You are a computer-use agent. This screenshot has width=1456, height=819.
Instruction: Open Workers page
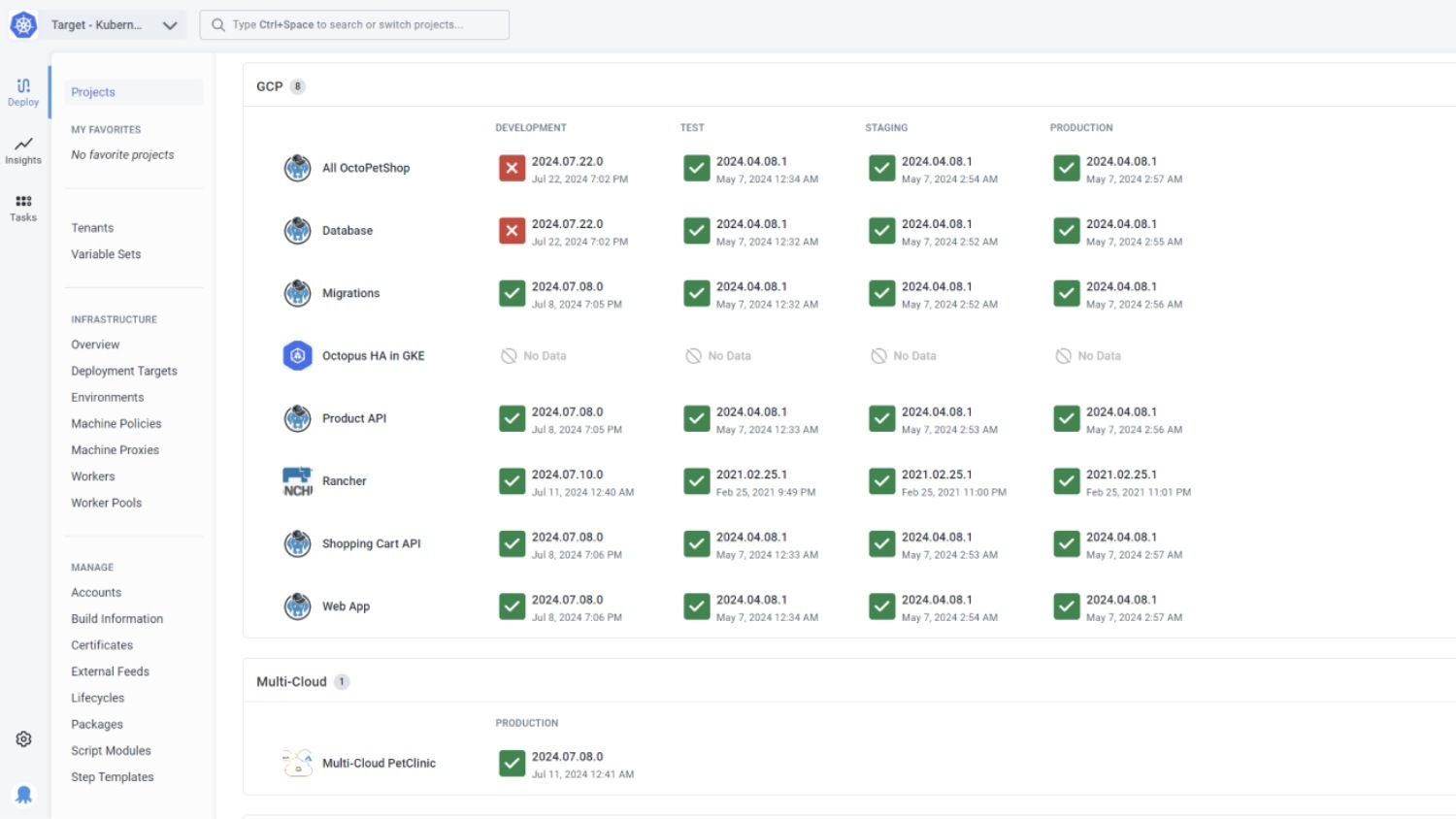(93, 476)
